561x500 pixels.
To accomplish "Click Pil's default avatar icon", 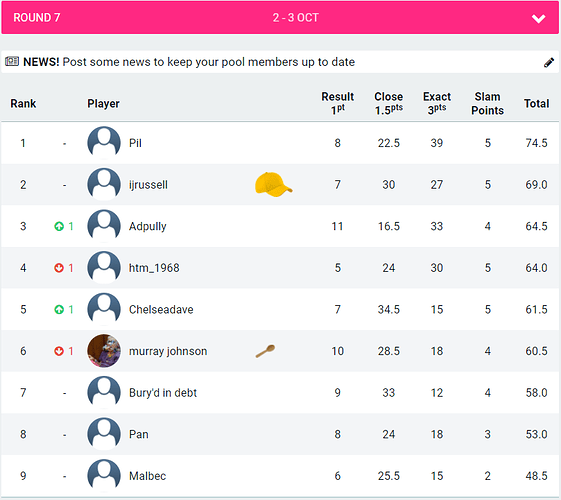I will point(104,143).
